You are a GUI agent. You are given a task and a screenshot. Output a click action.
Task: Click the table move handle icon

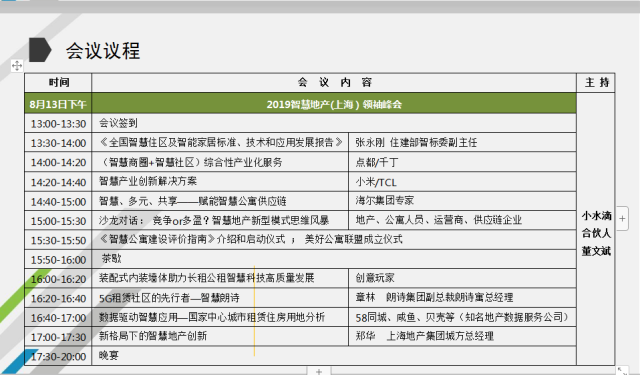17,65
